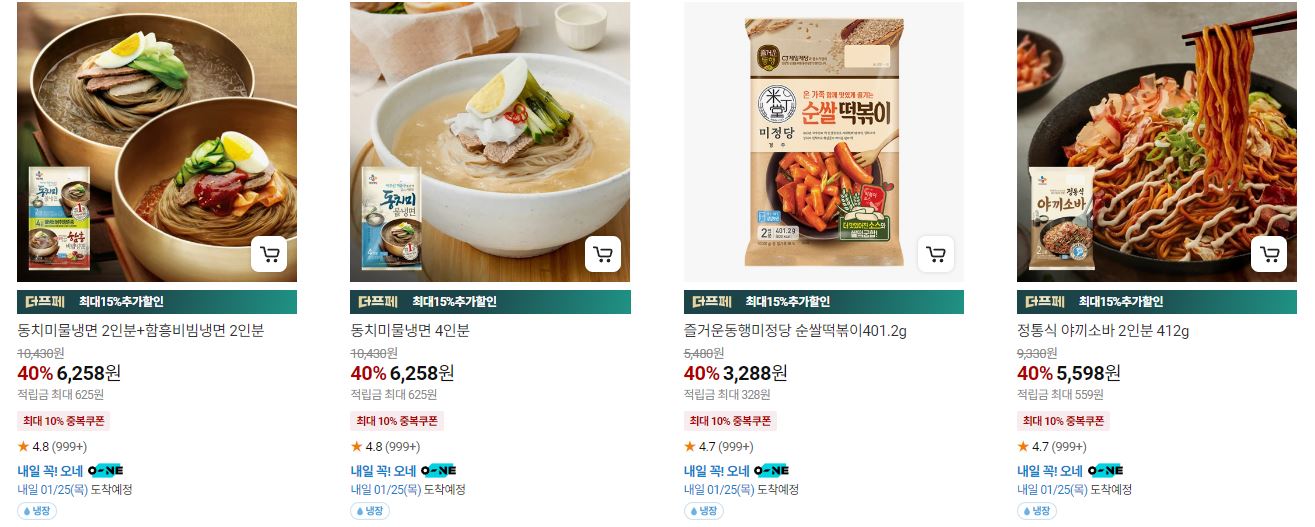
Task: Click the 순쌀떡볶이 package product image
Action: pyautogui.click(x=824, y=142)
